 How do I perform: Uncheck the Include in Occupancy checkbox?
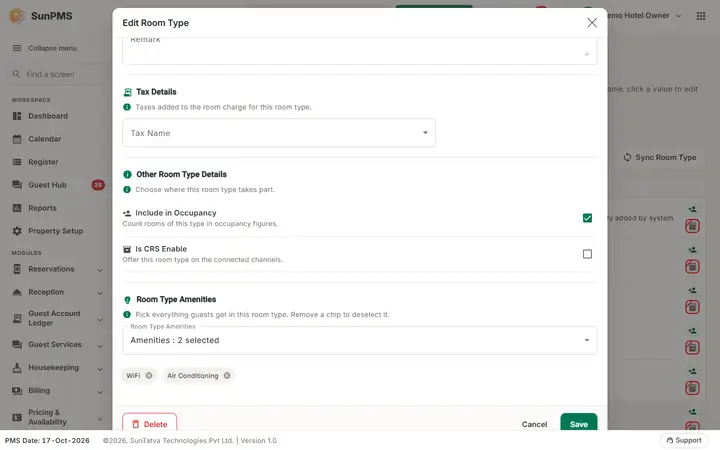click(x=587, y=218)
